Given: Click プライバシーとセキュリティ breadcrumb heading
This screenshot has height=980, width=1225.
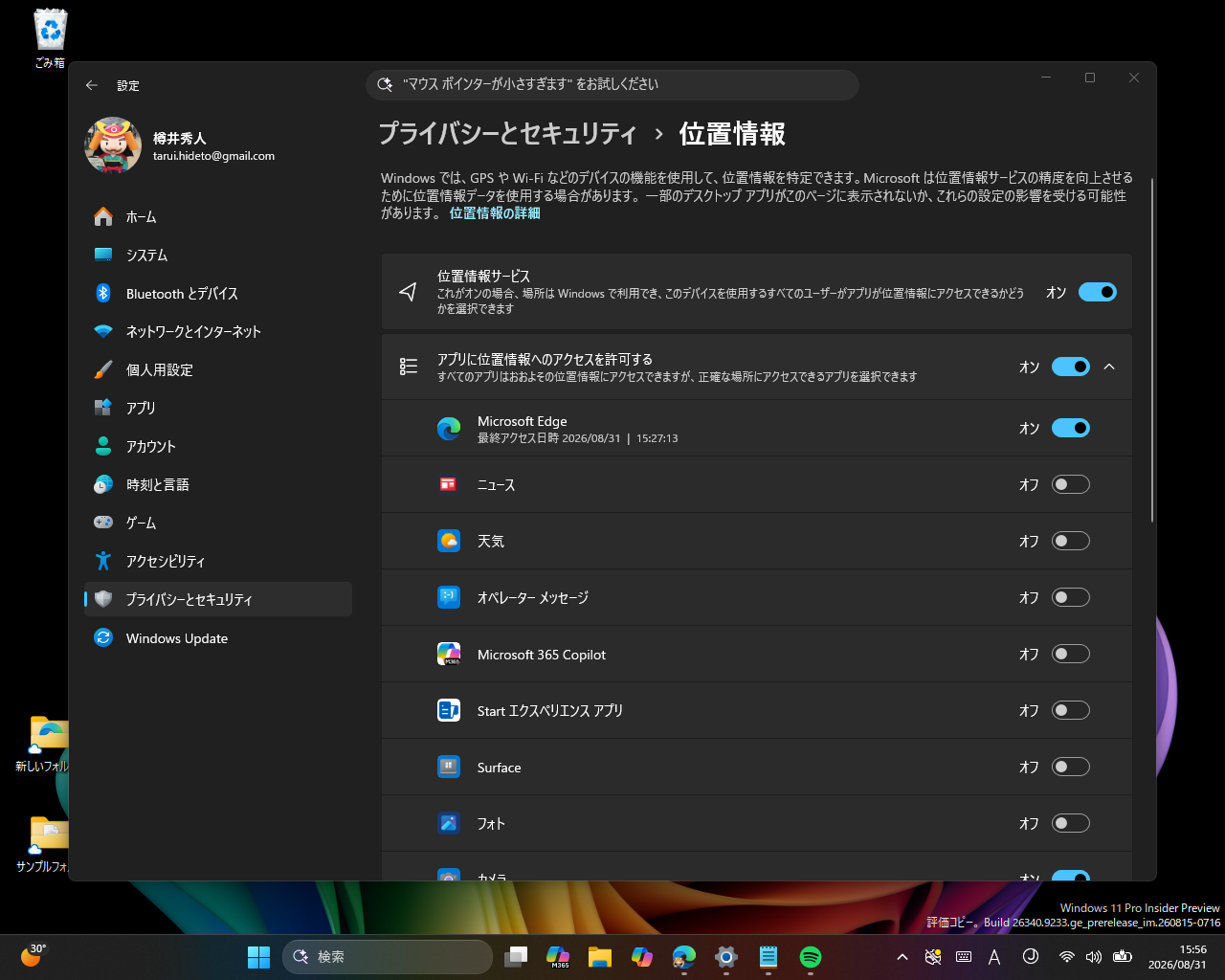Looking at the screenshot, I should coord(508,134).
